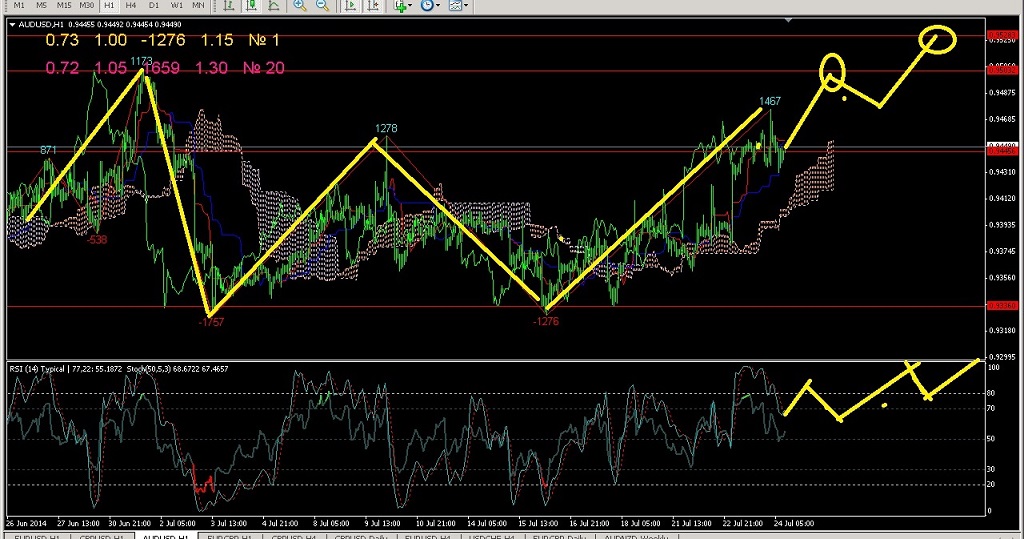Click the 1467 peak label on chart
Viewport: 1024px width, 539px height.
click(x=769, y=101)
